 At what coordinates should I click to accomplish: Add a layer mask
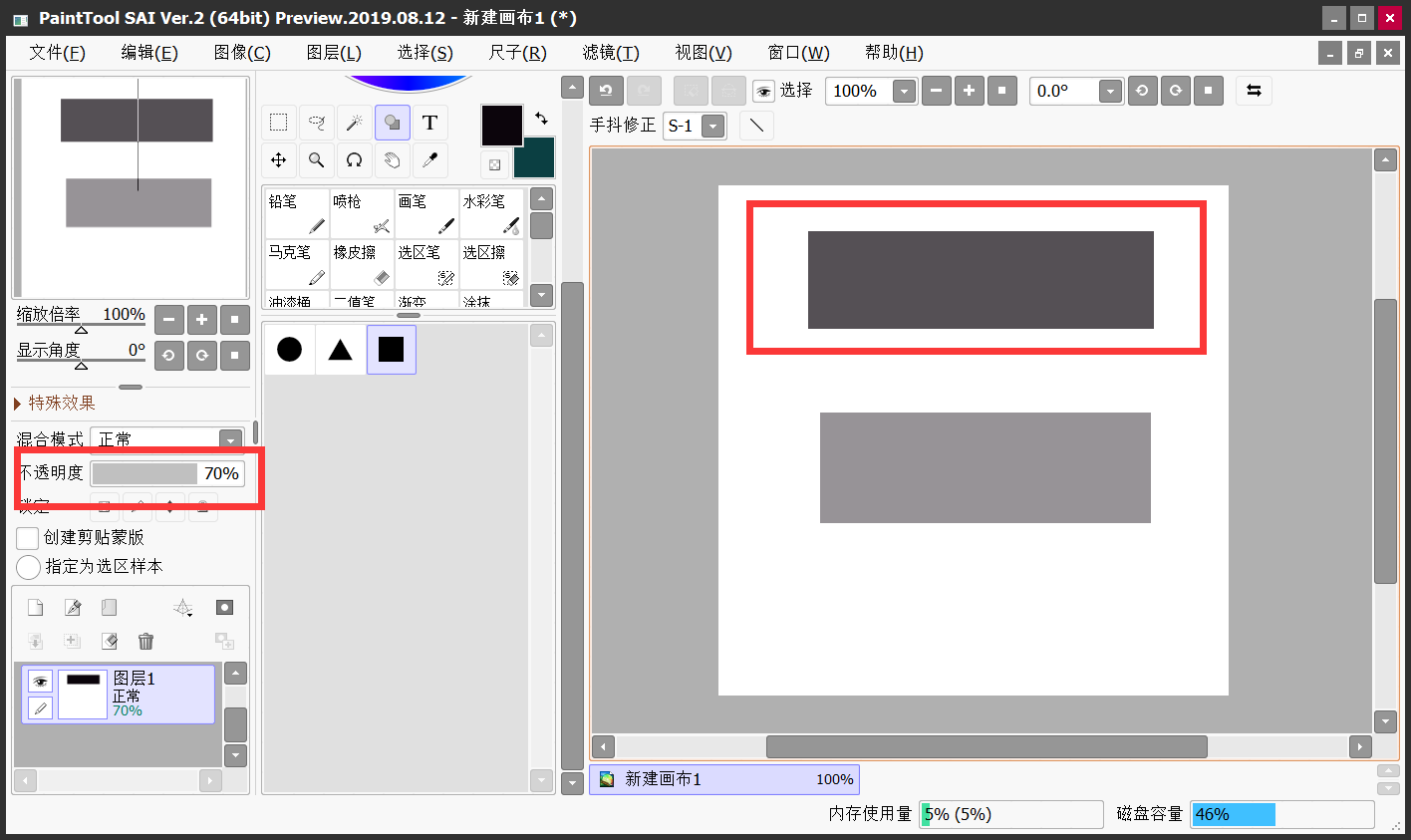(x=224, y=608)
